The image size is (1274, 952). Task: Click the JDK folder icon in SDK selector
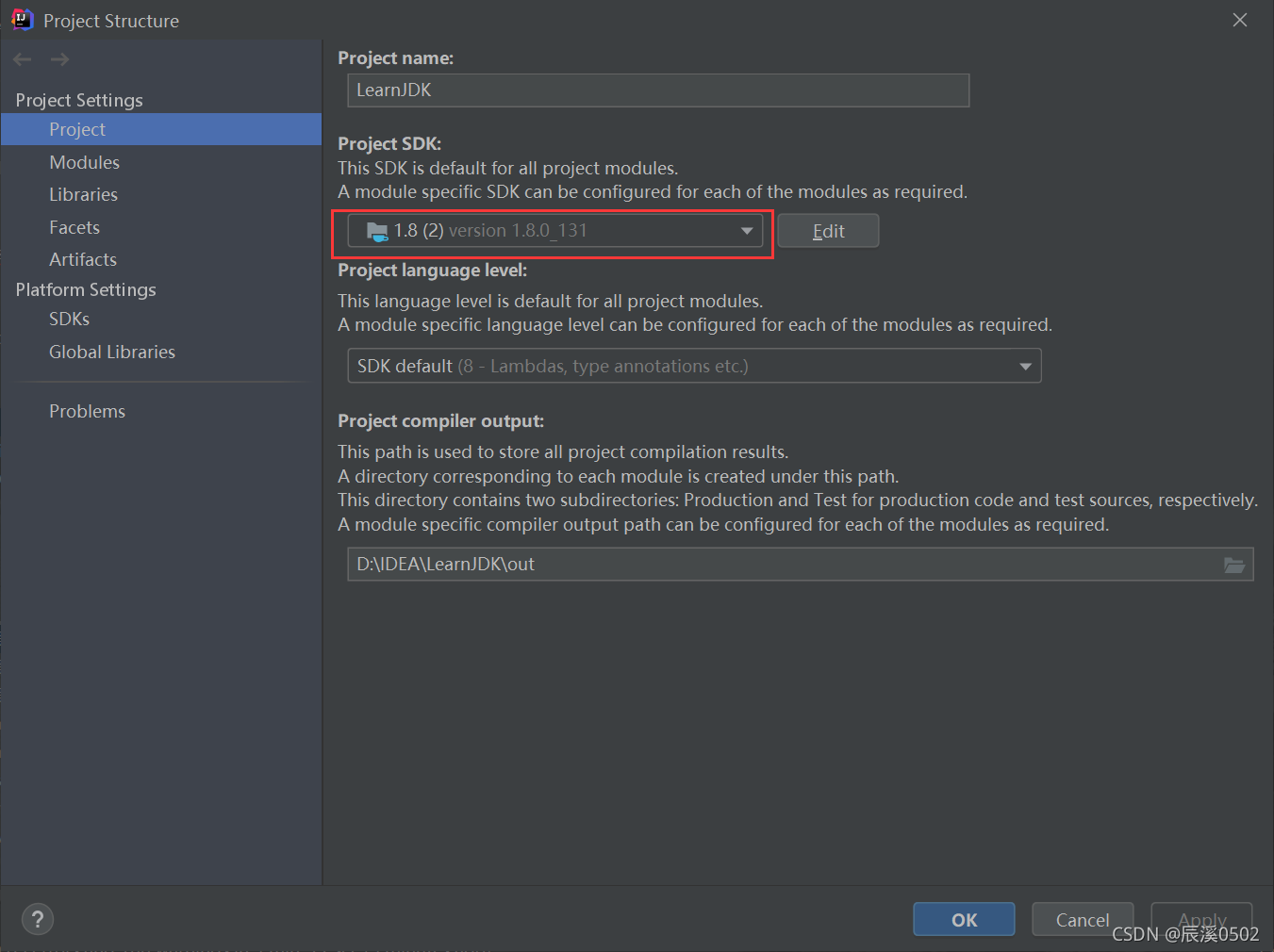point(377,231)
